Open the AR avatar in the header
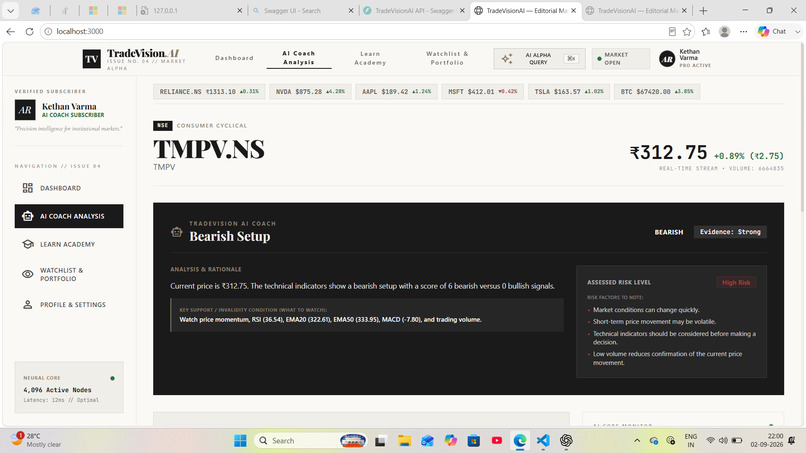The height and width of the screenshot is (453, 806). click(667, 59)
